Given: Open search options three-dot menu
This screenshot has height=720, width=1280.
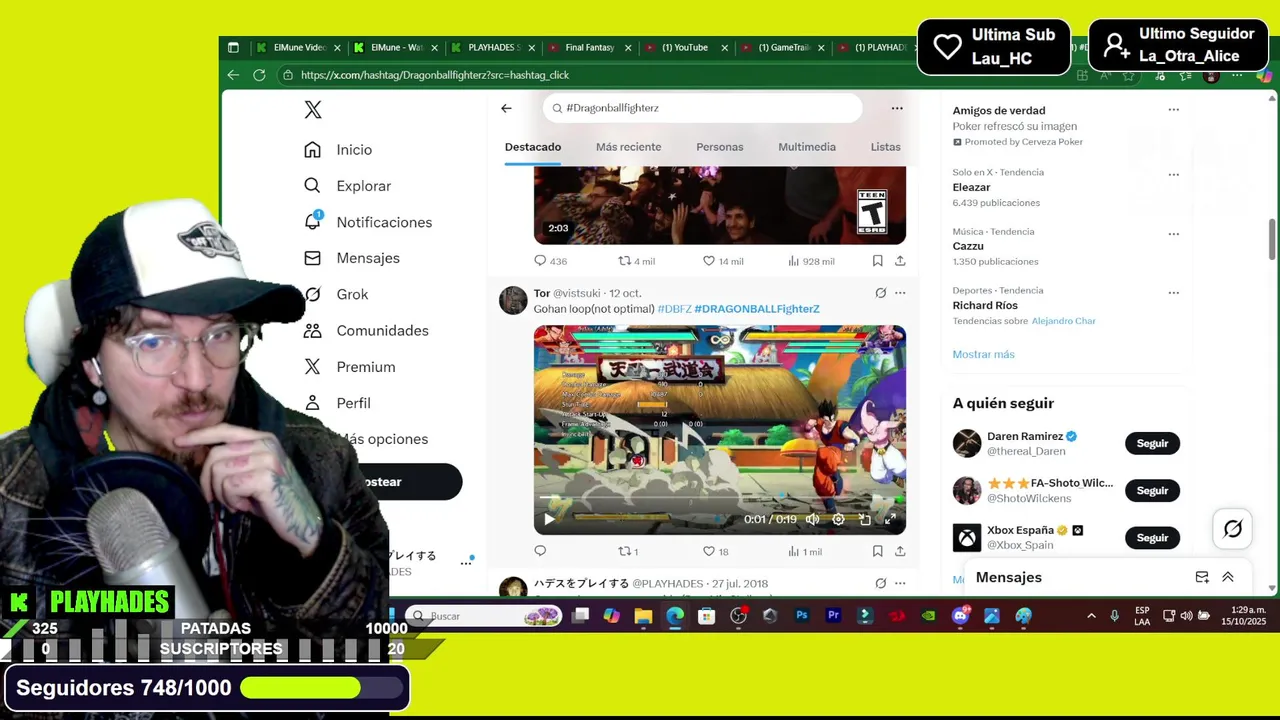Looking at the screenshot, I should coord(897,108).
